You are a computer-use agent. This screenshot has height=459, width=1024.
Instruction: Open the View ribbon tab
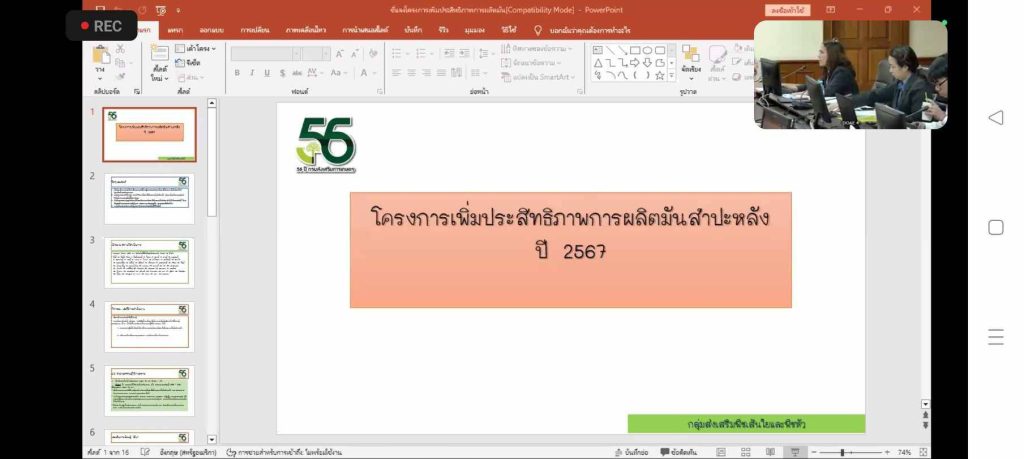[475, 30]
